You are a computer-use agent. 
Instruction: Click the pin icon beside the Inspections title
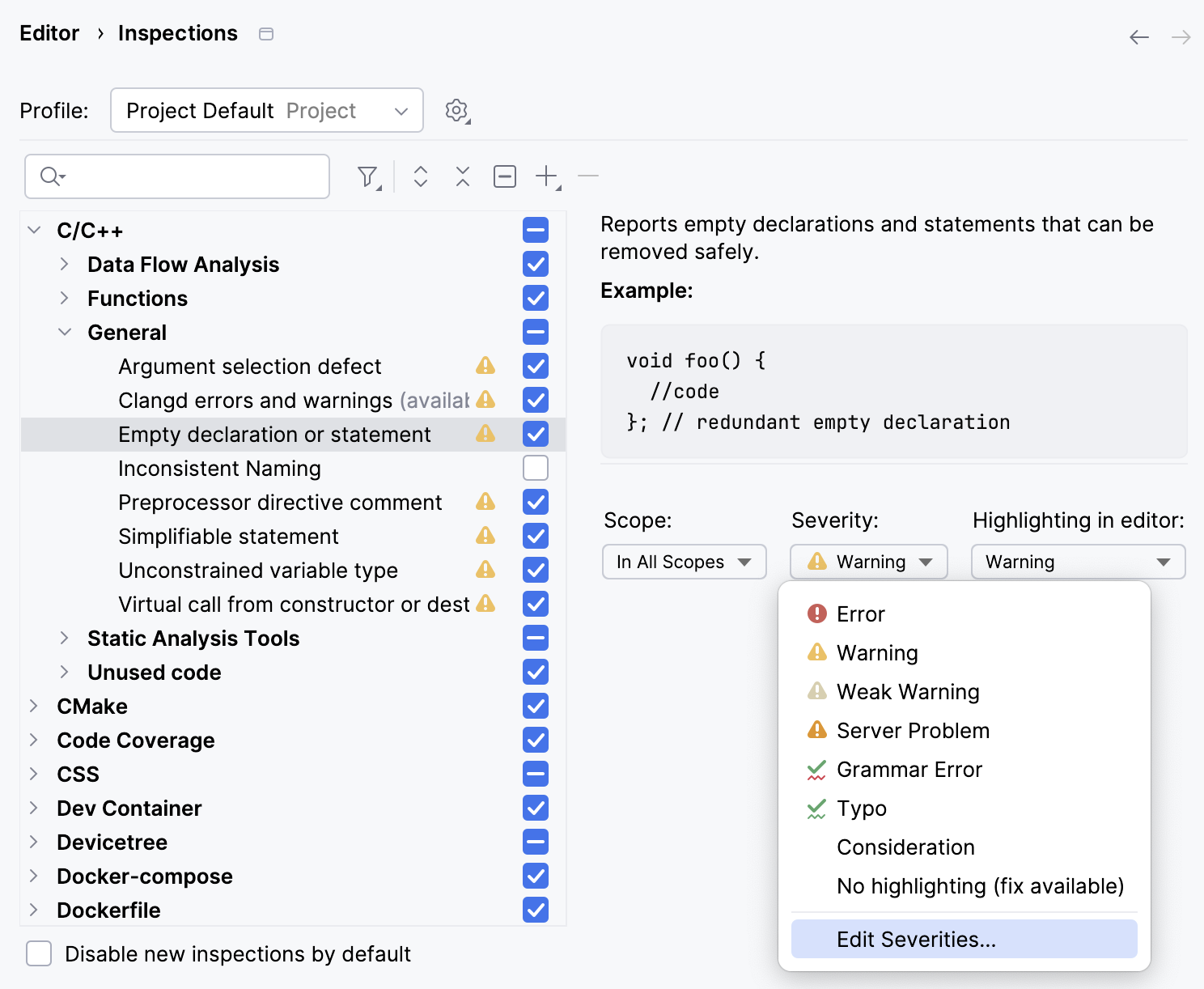[265, 34]
